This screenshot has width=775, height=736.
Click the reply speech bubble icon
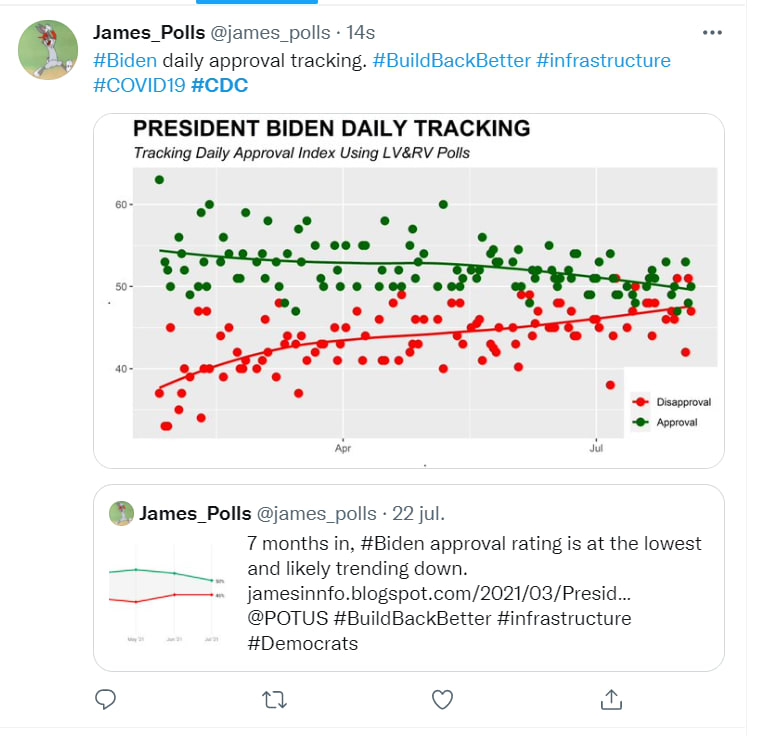pyautogui.click(x=106, y=699)
